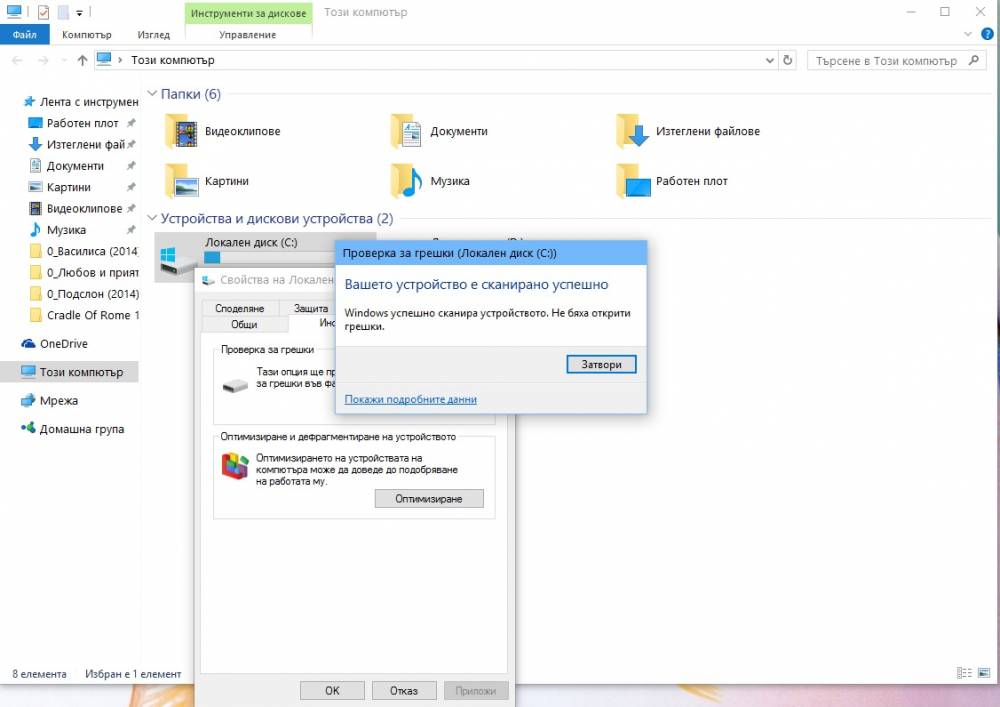
Task: Click OK in properties dialog
Action: pyautogui.click(x=332, y=690)
